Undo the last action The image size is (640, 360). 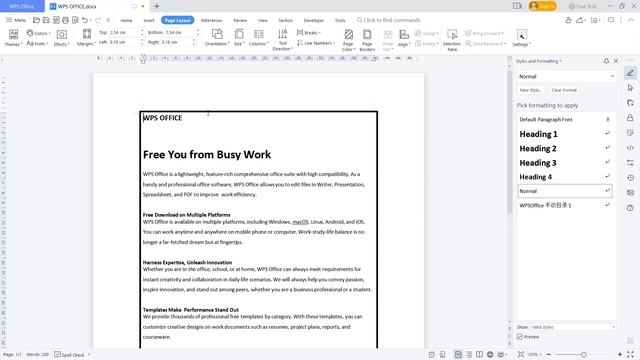(x=84, y=20)
